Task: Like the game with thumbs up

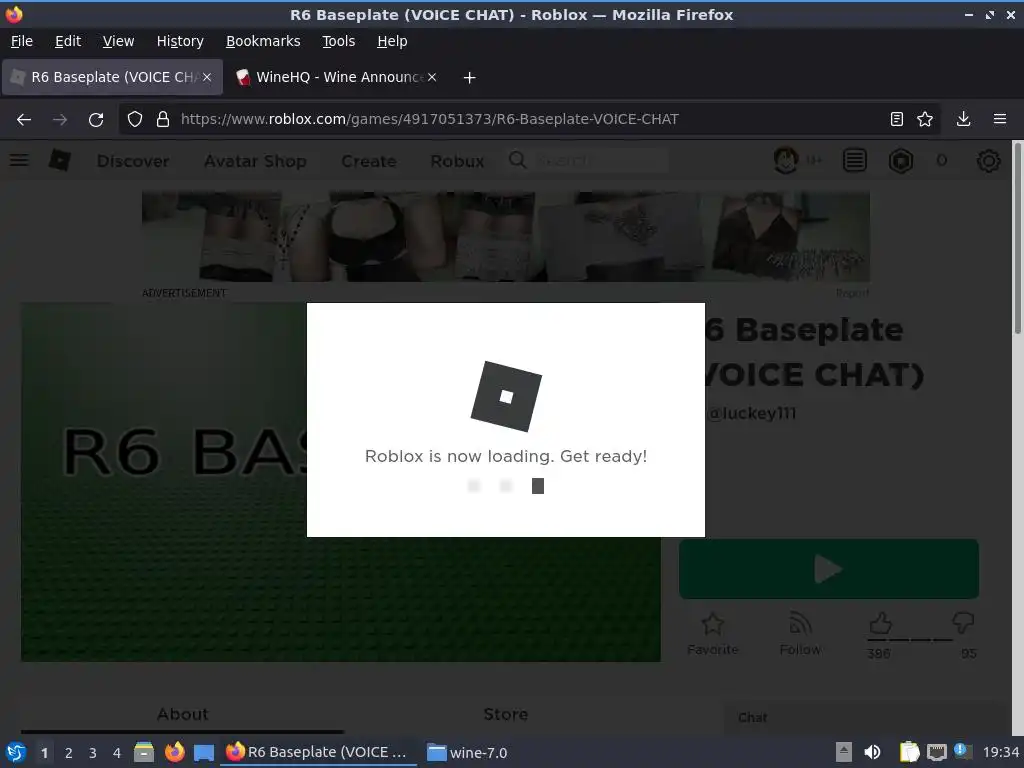Action: [880, 624]
